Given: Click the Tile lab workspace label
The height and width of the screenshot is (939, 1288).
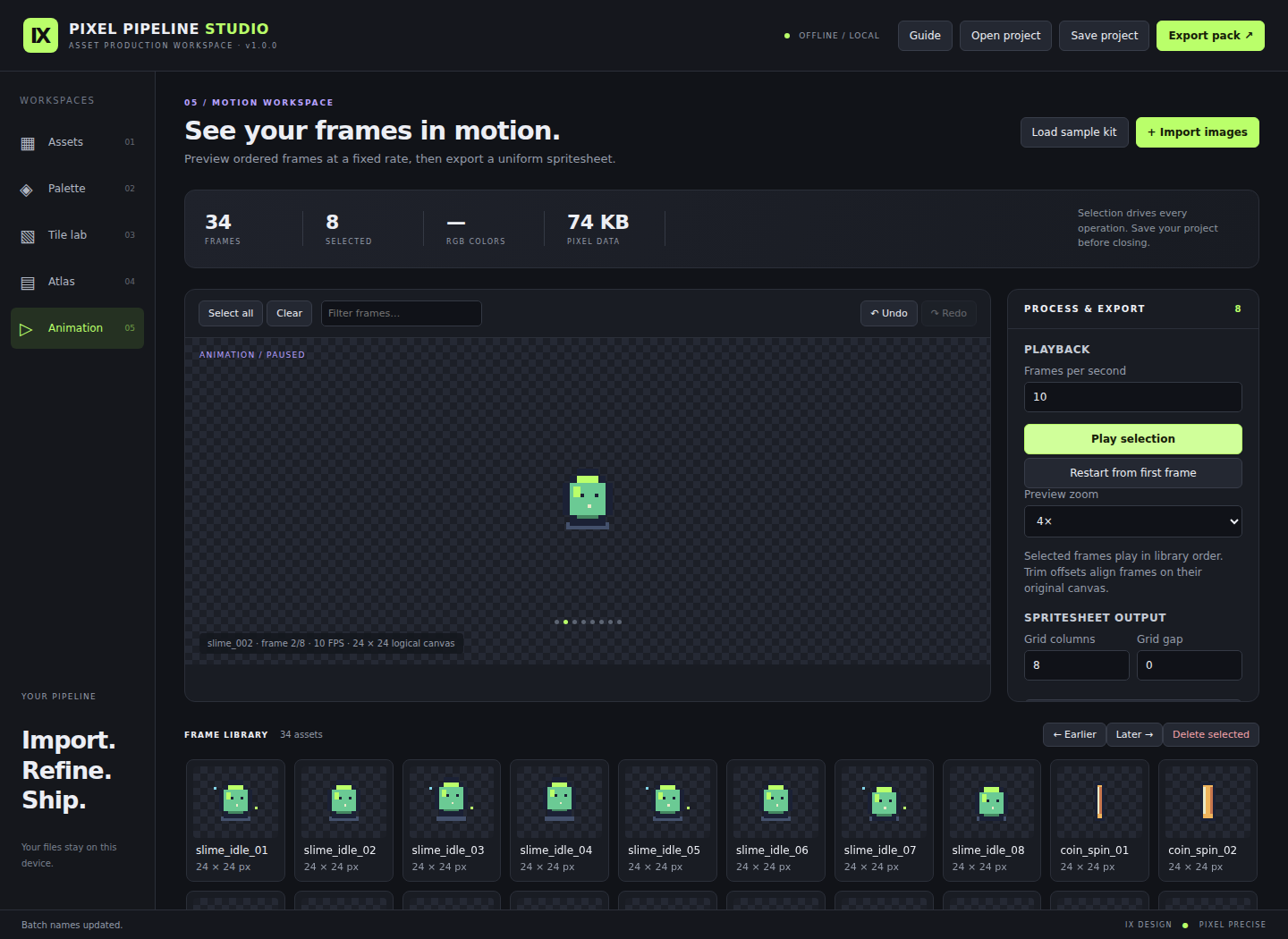Looking at the screenshot, I should (x=67, y=235).
